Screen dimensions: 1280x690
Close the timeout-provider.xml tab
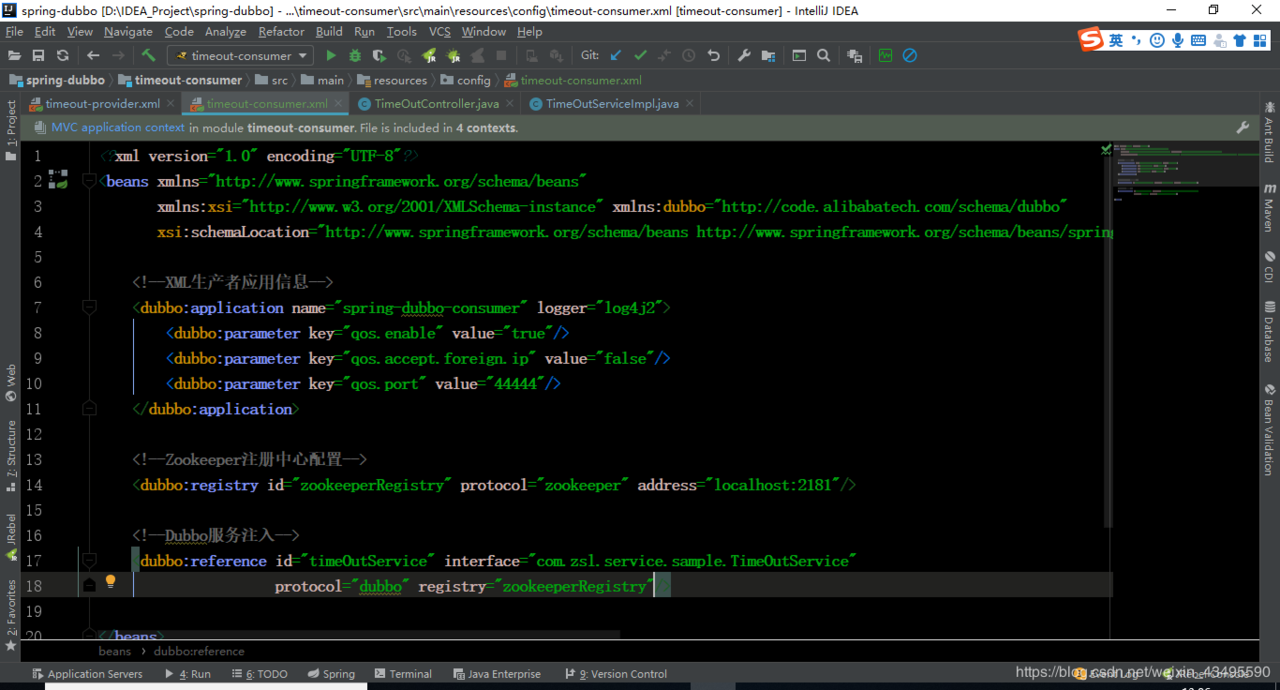click(x=171, y=104)
